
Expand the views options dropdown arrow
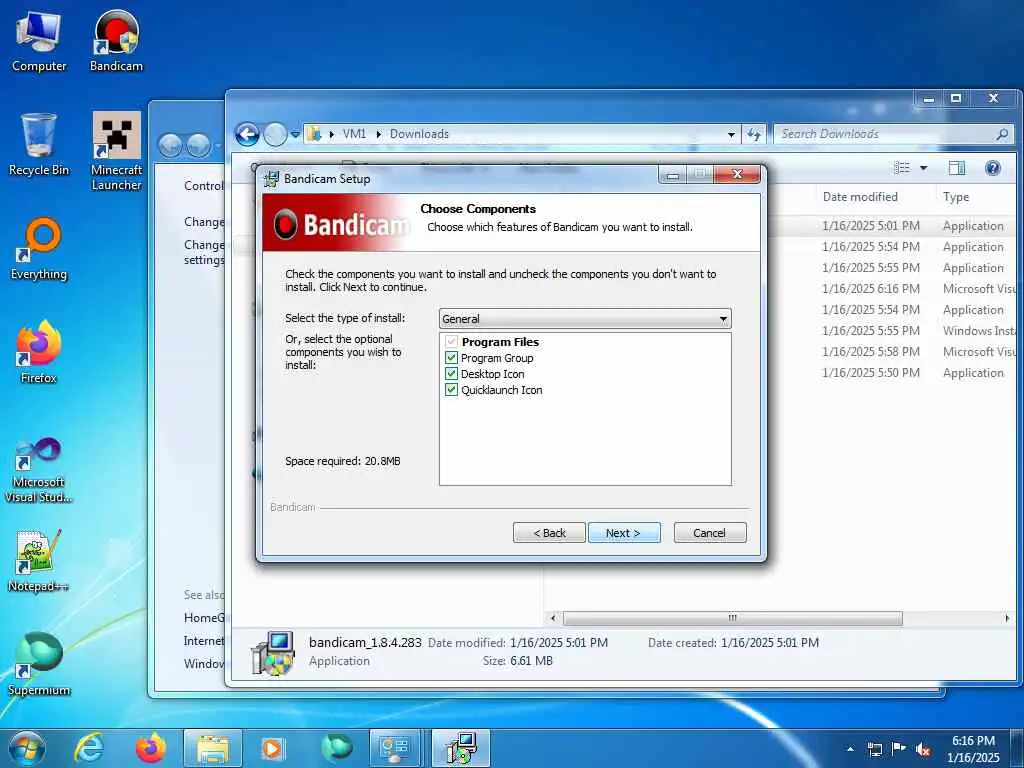tap(923, 168)
